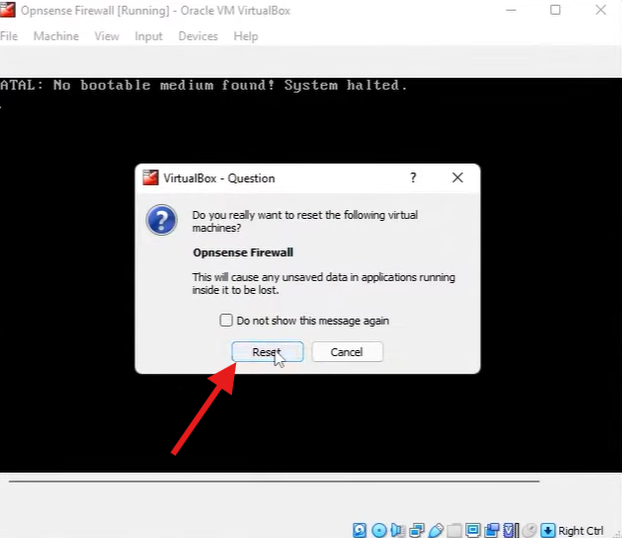Screen dimensions: 622x538
Task: Open the View menu
Action: (x=106, y=36)
